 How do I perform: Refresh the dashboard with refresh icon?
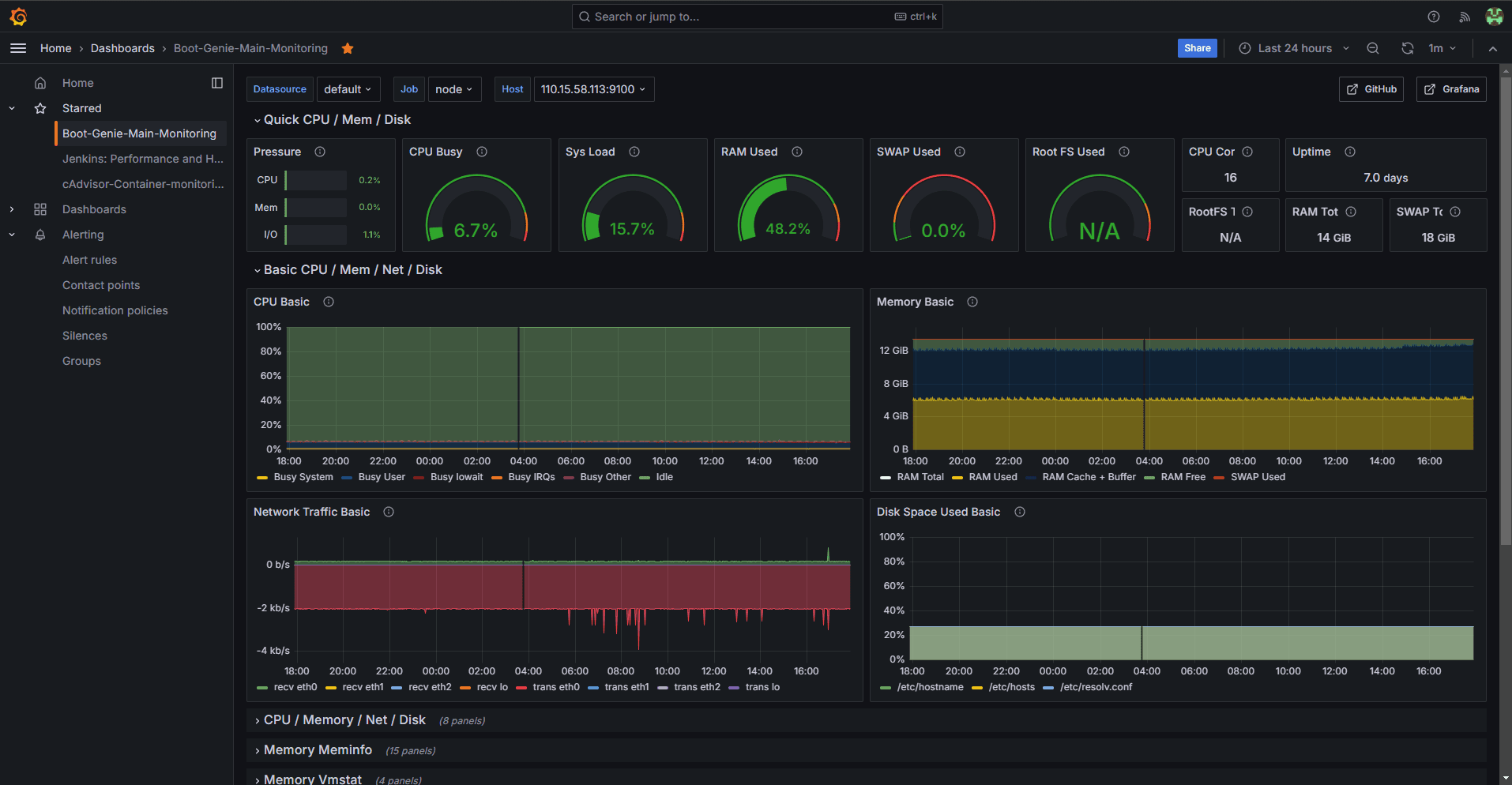1408,48
